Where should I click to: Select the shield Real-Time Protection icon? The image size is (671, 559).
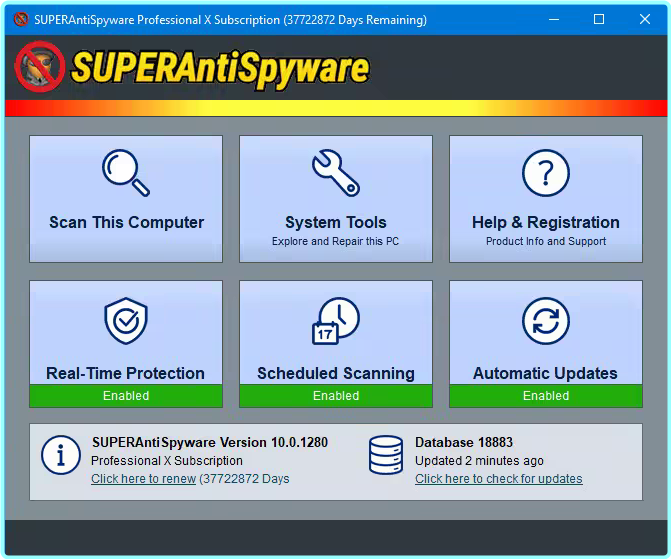[x=125, y=321]
